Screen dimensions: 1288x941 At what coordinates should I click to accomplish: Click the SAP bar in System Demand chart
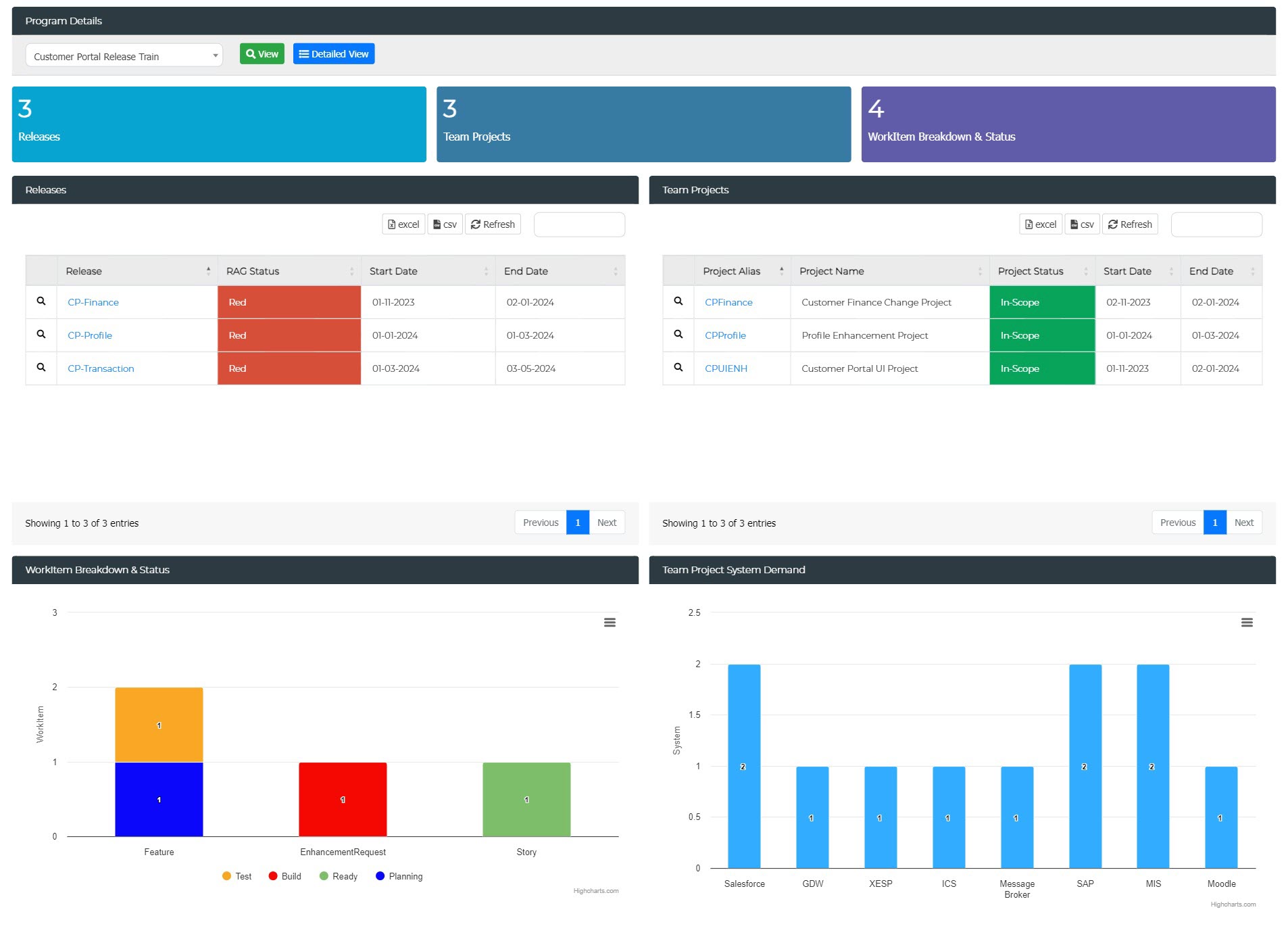click(1085, 766)
